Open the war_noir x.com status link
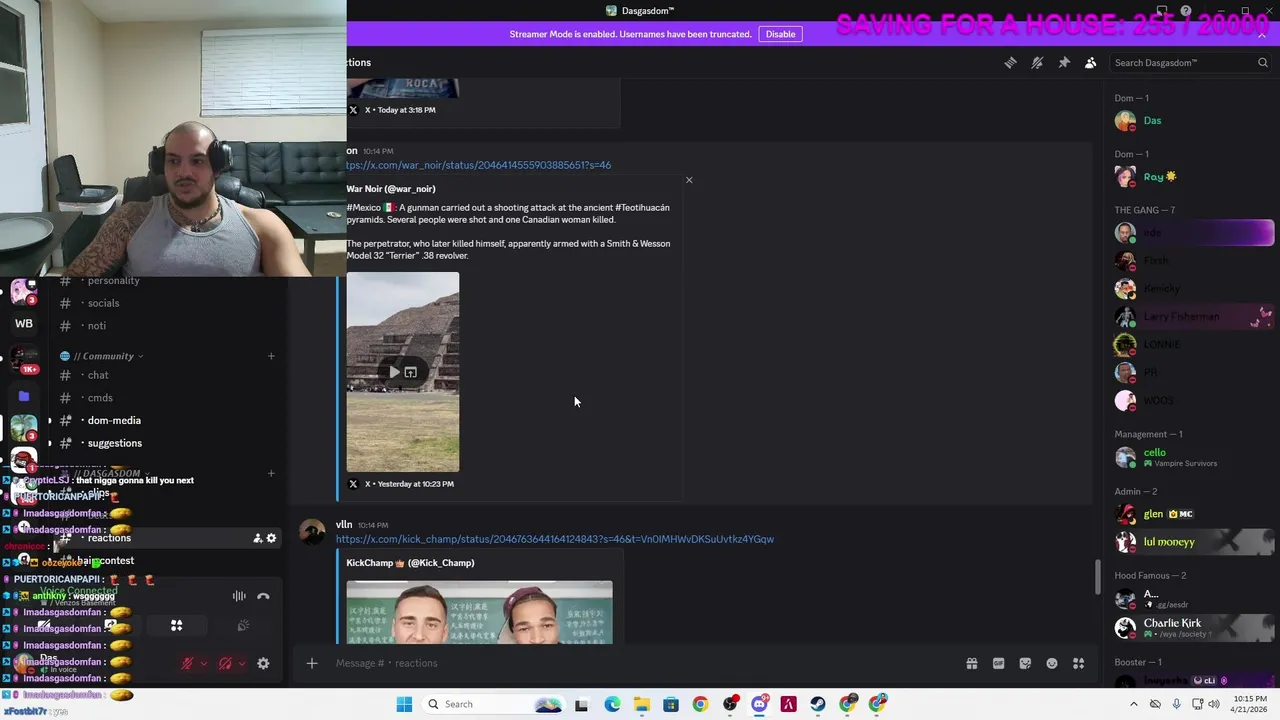Viewport: 1280px width, 720px height. 479,165
